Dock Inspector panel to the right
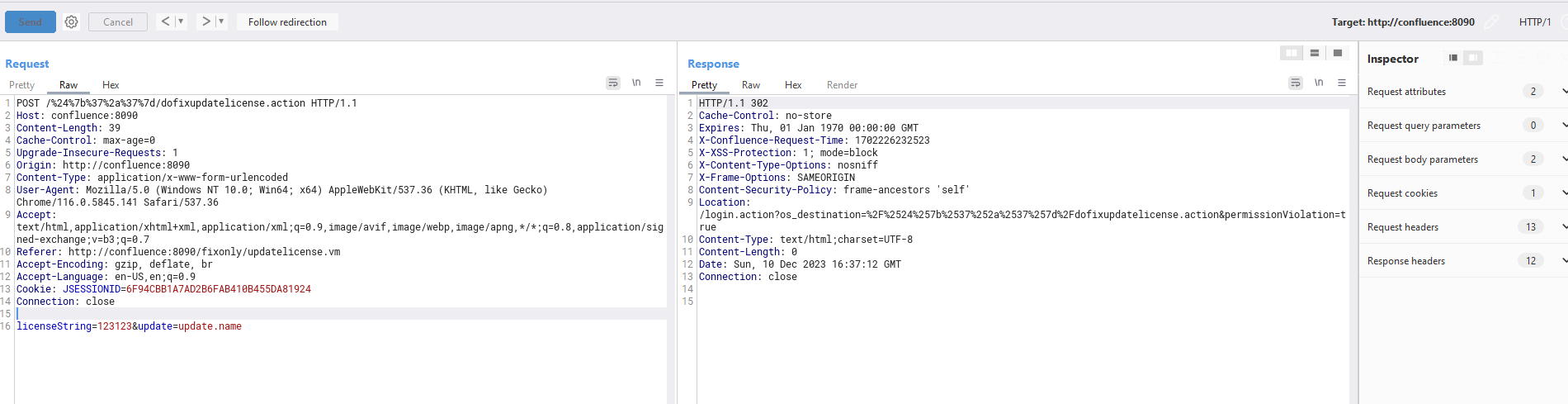1568x404 pixels. point(1473,58)
